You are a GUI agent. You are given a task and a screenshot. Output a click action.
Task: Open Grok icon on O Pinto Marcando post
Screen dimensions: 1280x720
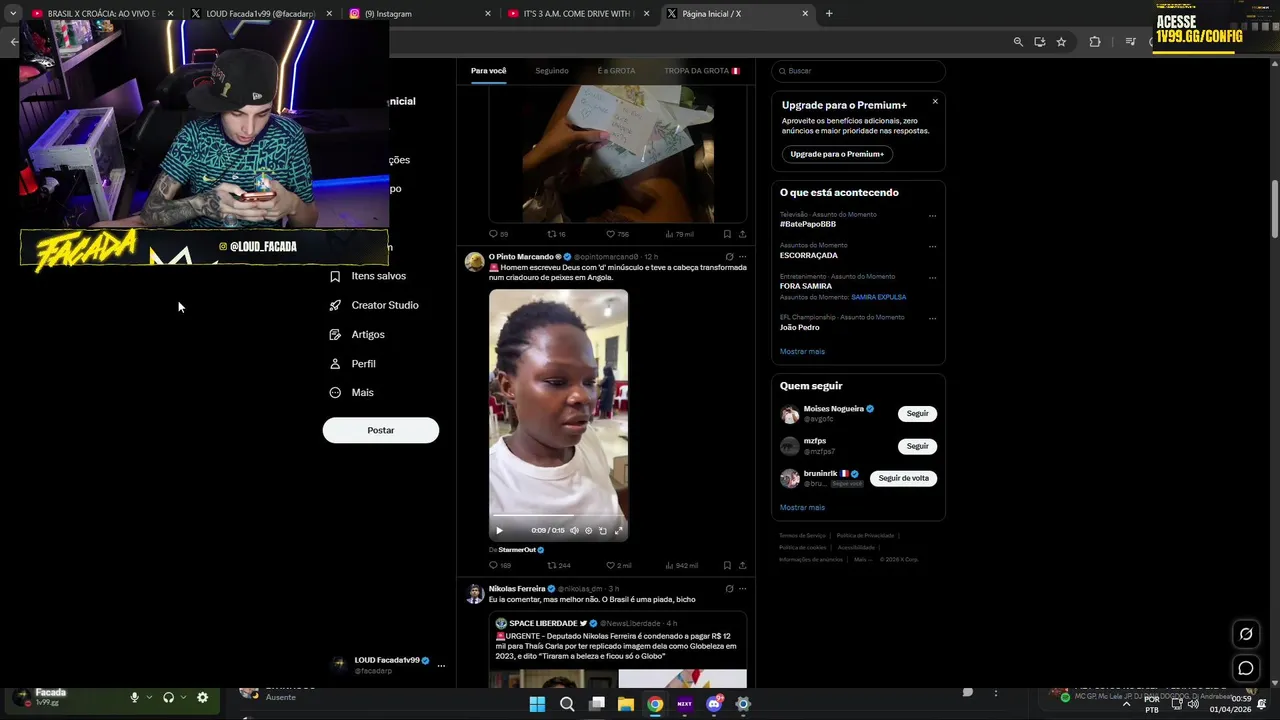[x=729, y=257]
